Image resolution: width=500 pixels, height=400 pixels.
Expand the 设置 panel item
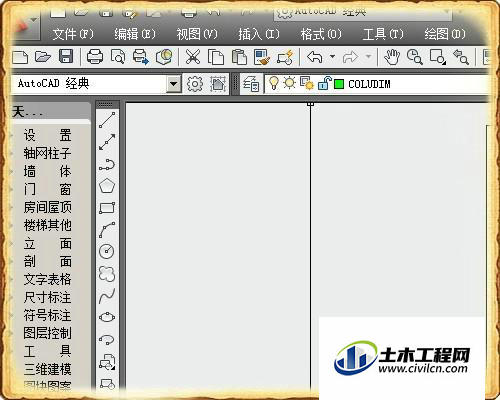pos(47,135)
